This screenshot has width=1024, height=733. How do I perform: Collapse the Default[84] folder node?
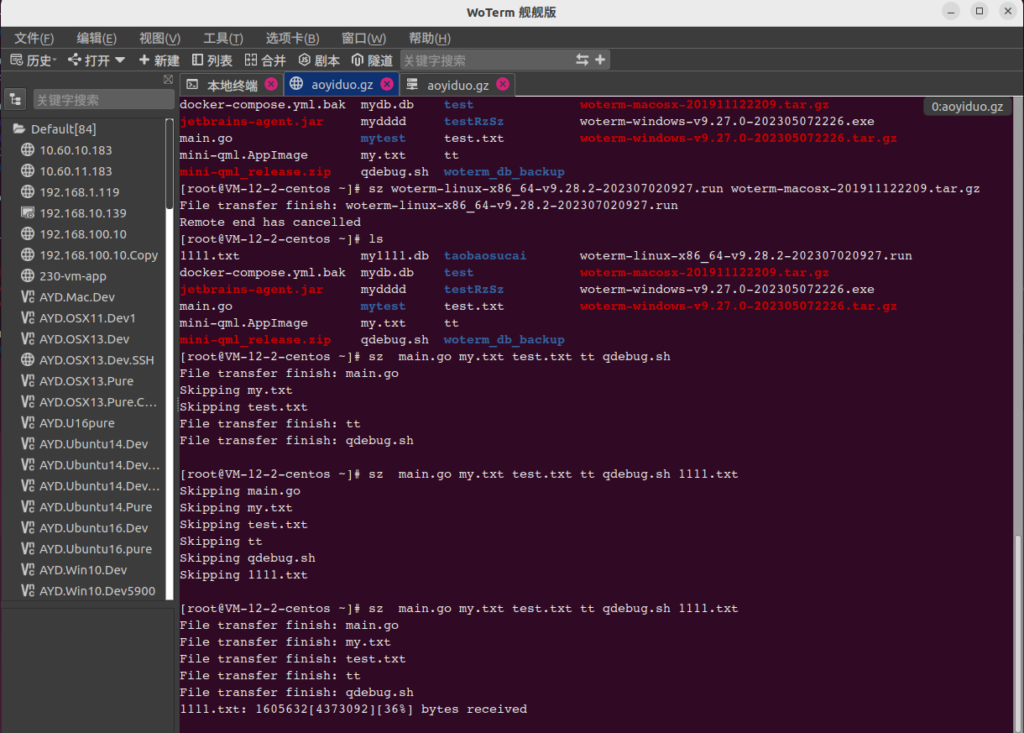click(x=19, y=129)
